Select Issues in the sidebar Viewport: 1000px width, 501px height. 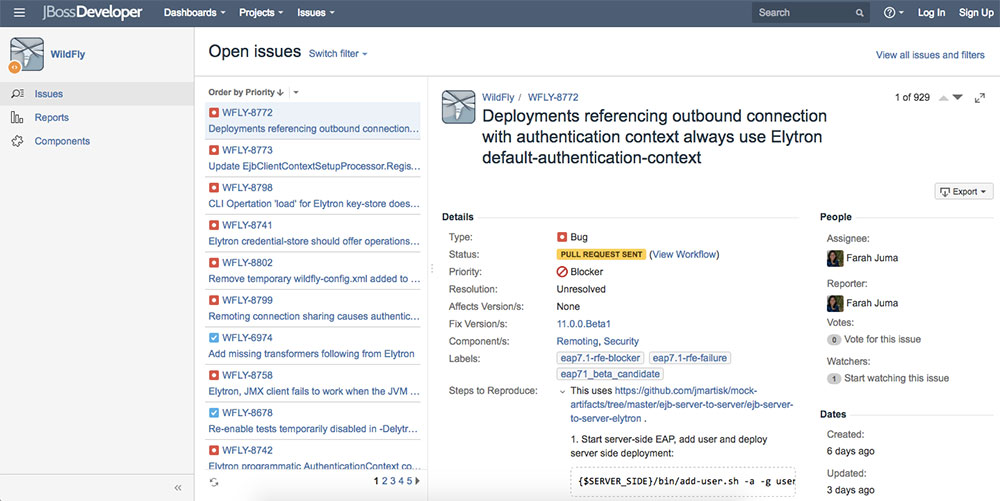point(48,94)
